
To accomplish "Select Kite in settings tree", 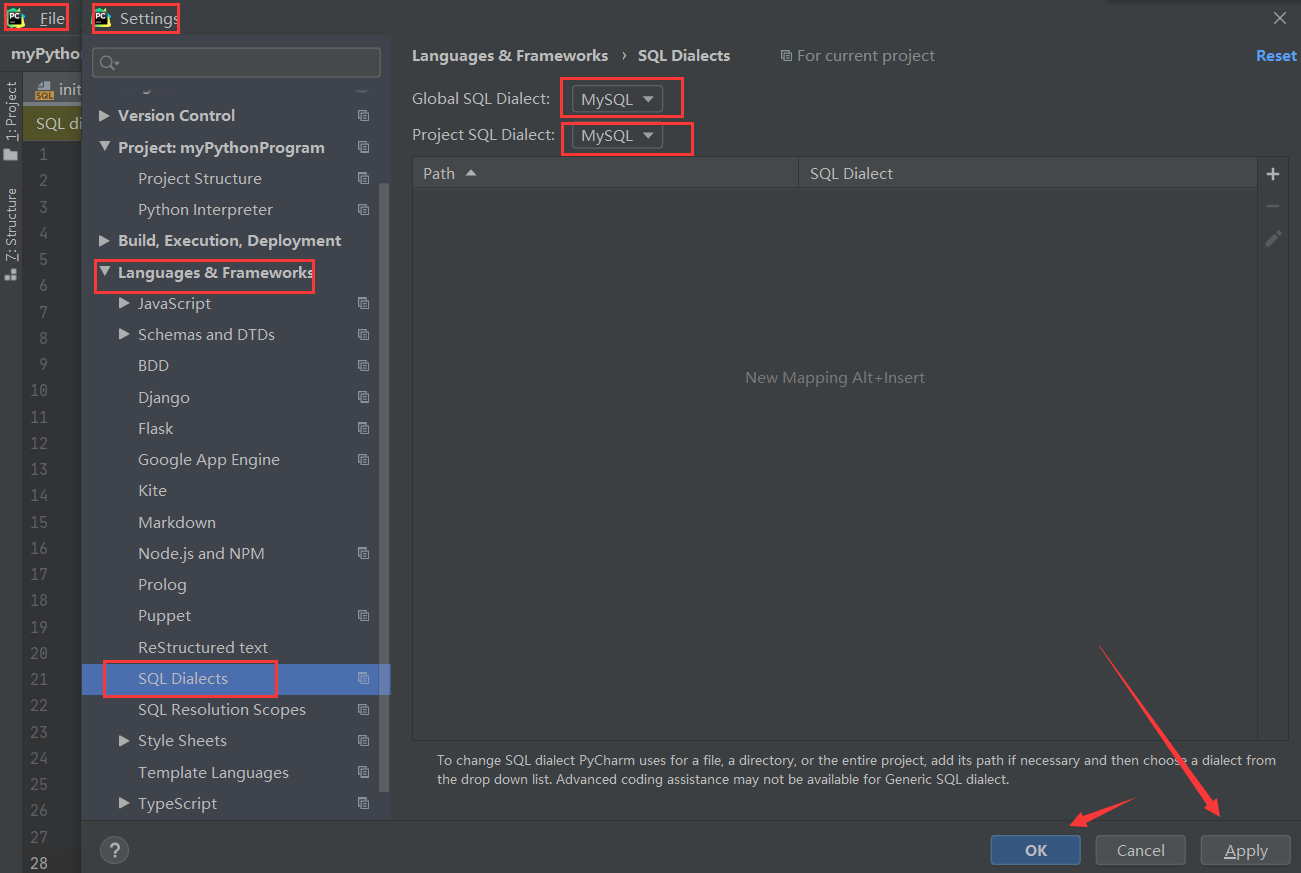I will (152, 491).
